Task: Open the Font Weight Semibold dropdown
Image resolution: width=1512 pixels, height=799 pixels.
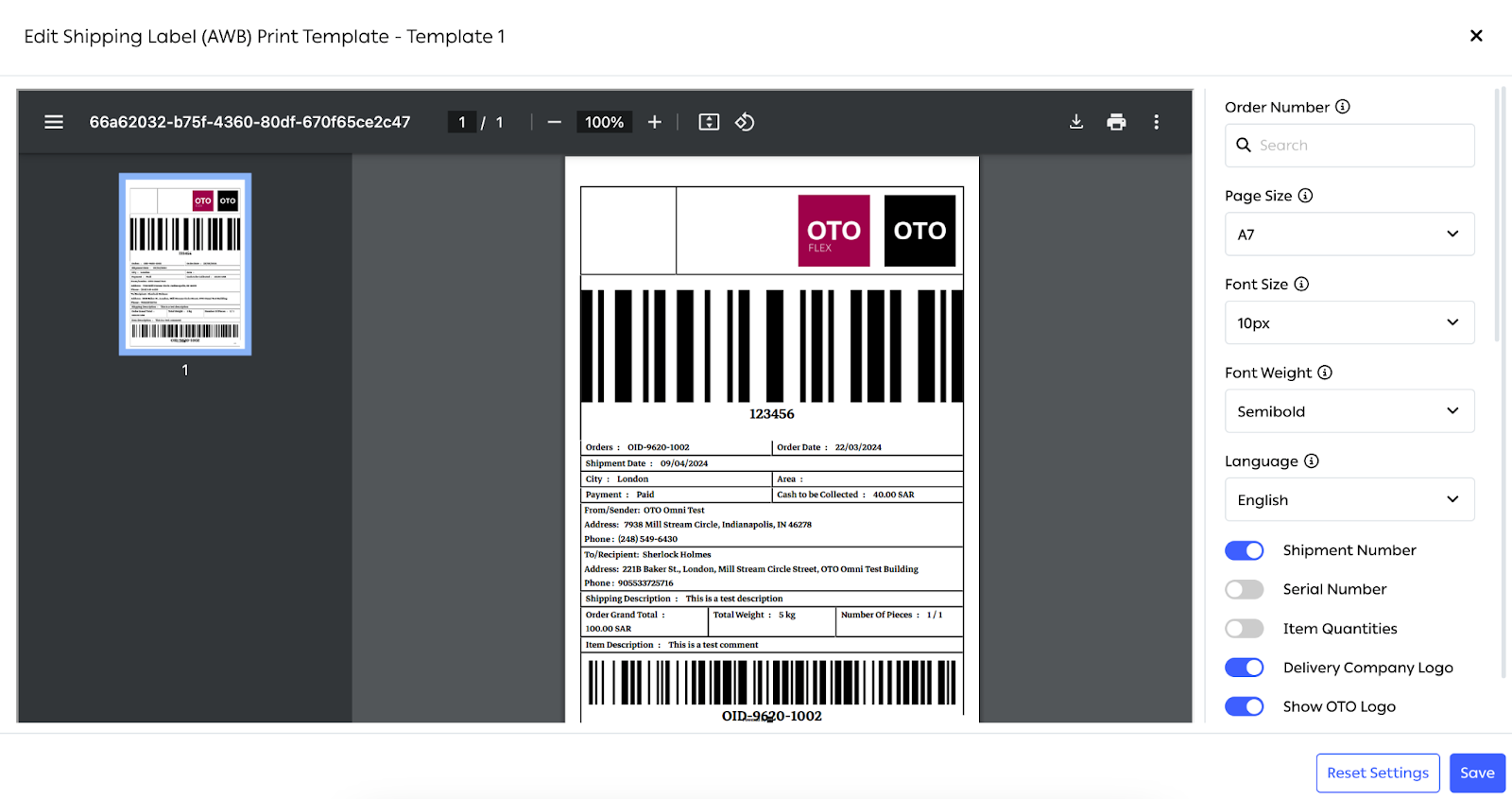Action: (x=1349, y=411)
